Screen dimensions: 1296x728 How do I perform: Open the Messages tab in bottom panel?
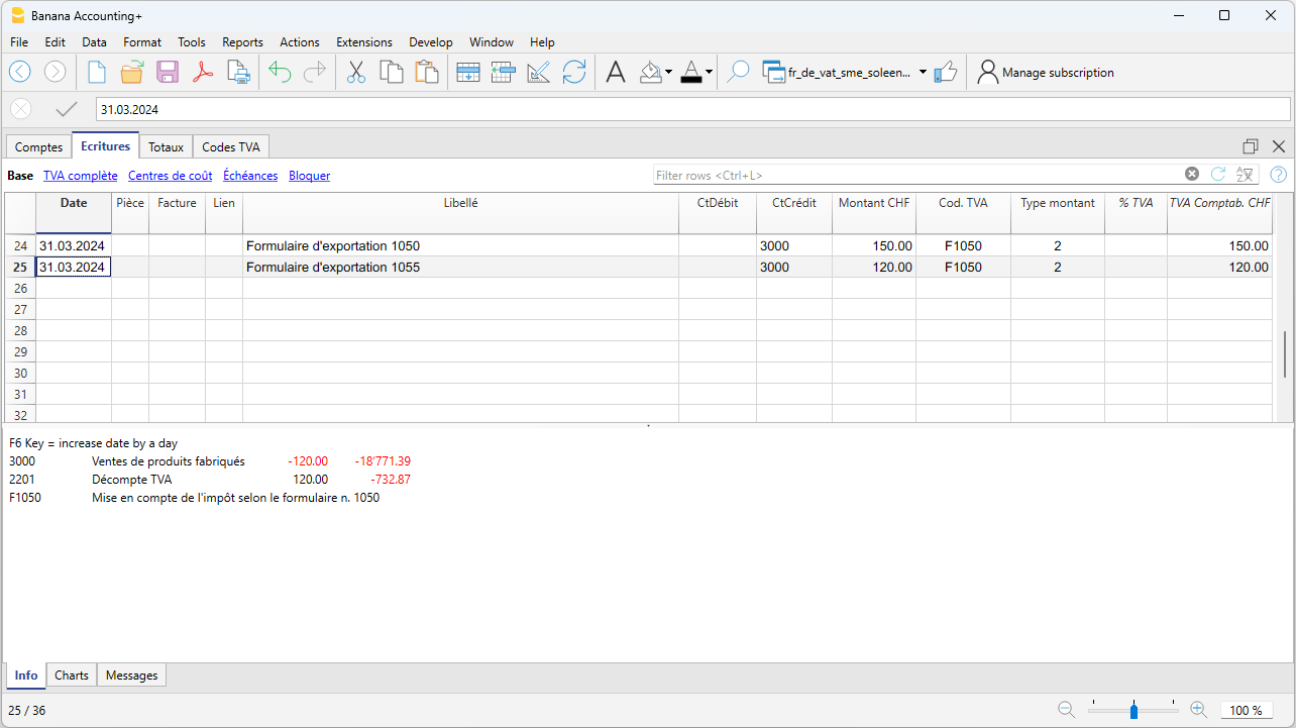click(132, 675)
